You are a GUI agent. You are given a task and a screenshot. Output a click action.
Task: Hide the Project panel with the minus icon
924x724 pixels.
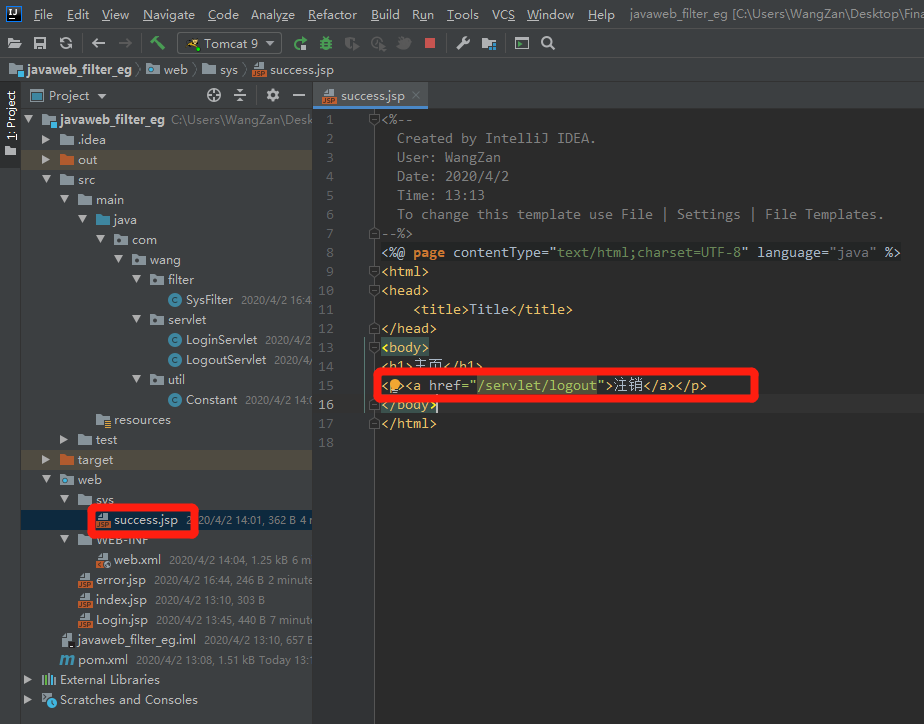299,95
